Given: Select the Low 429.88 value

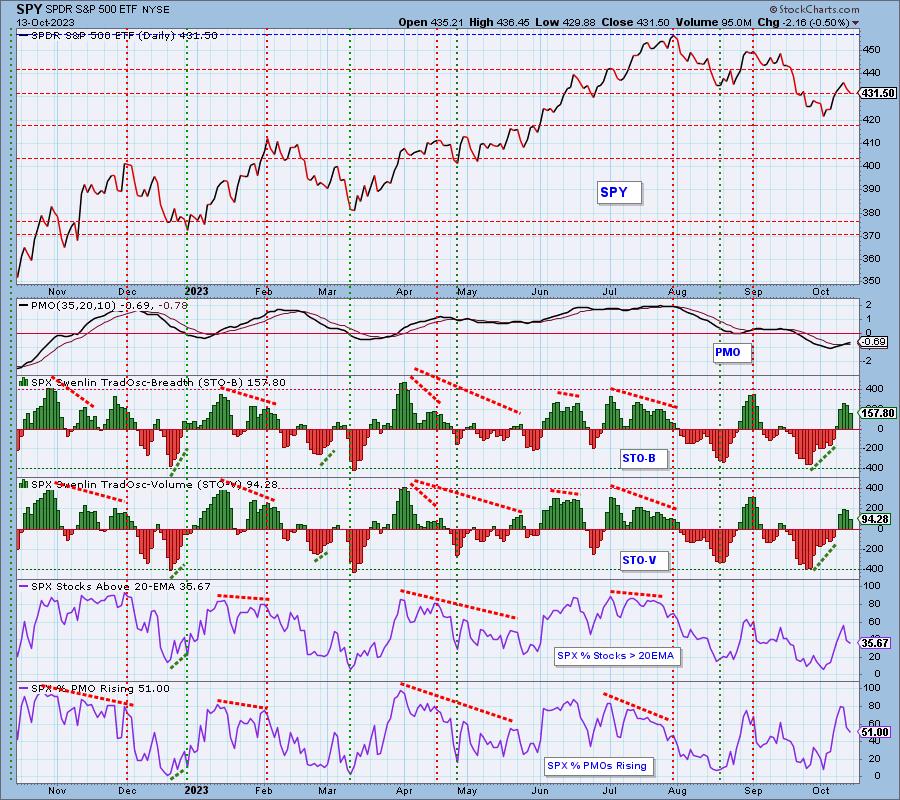Looking at the screenshot, I should tap(566, 22).
